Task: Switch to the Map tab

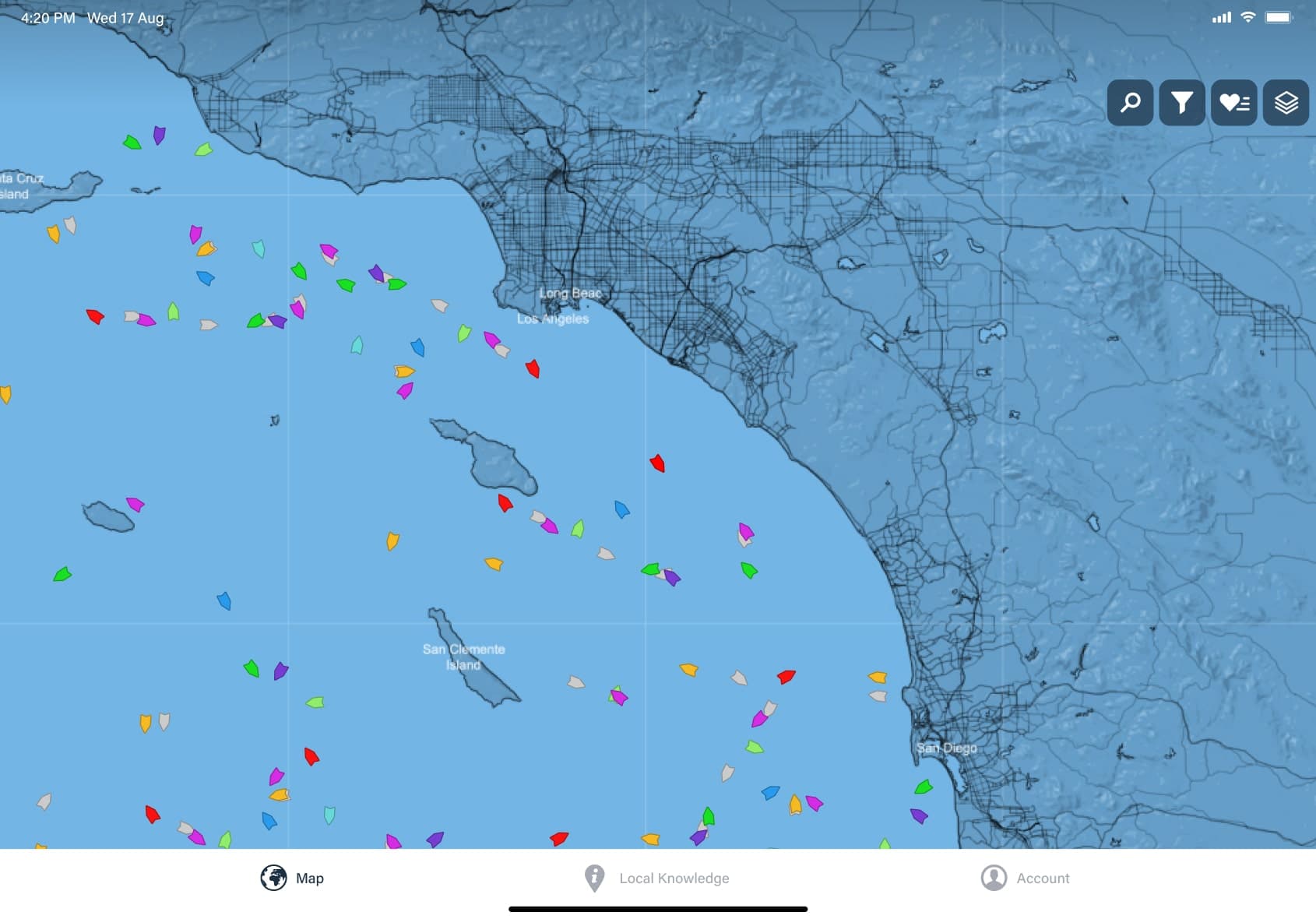Action: [x=292, y=878]
